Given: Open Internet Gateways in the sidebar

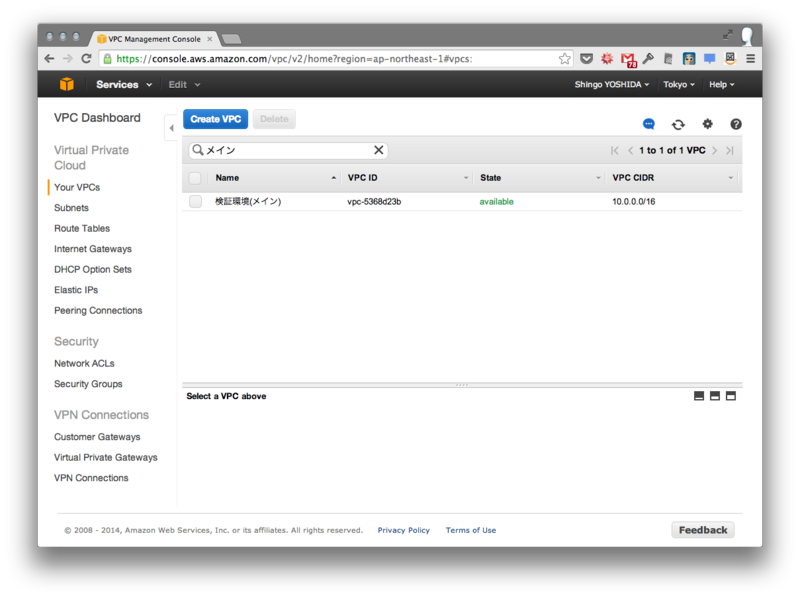Looking at the screenshot, I should tap(93, 248).
